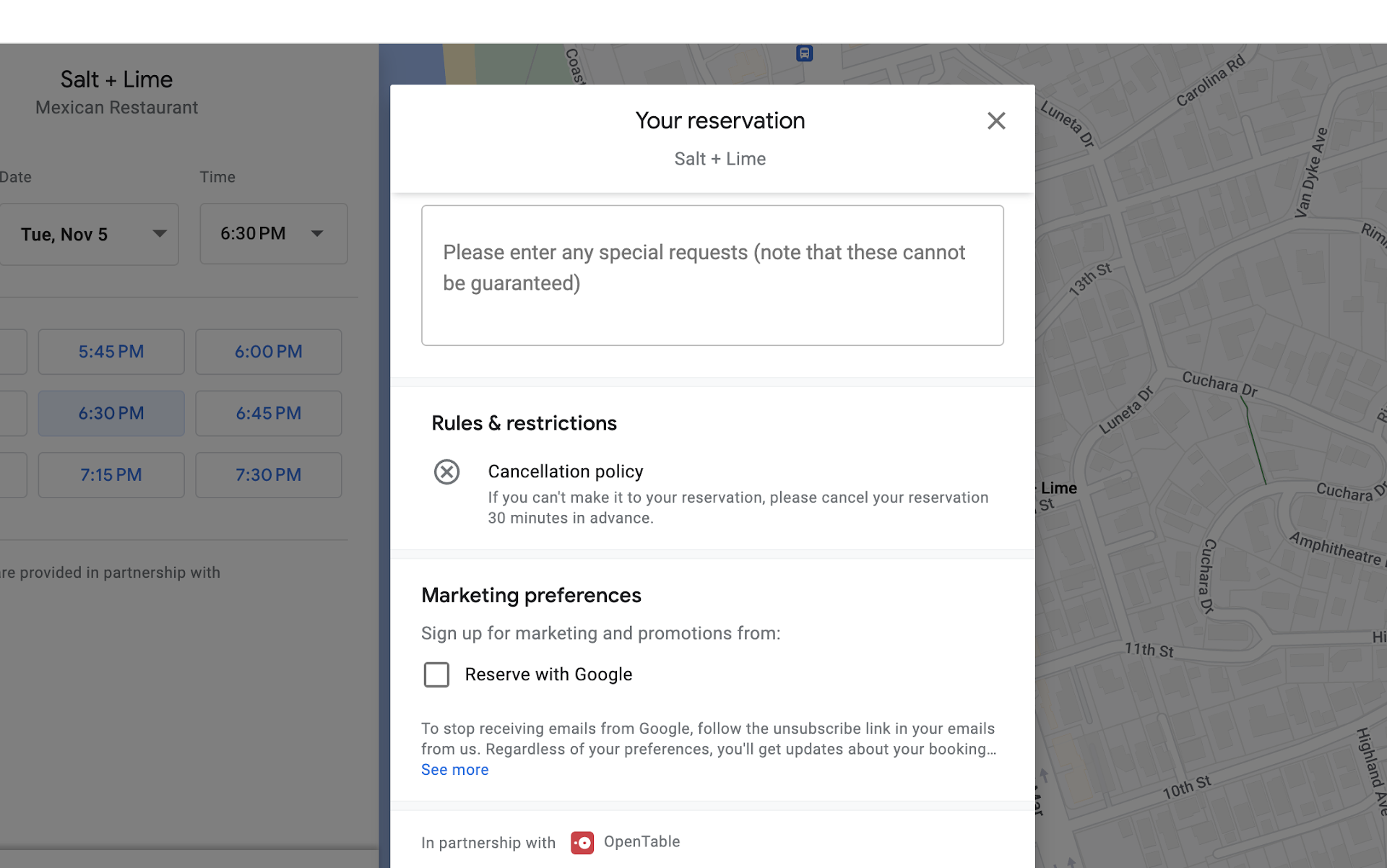Click the arrow beside 6:30 PM selector

tap(317, 233)
